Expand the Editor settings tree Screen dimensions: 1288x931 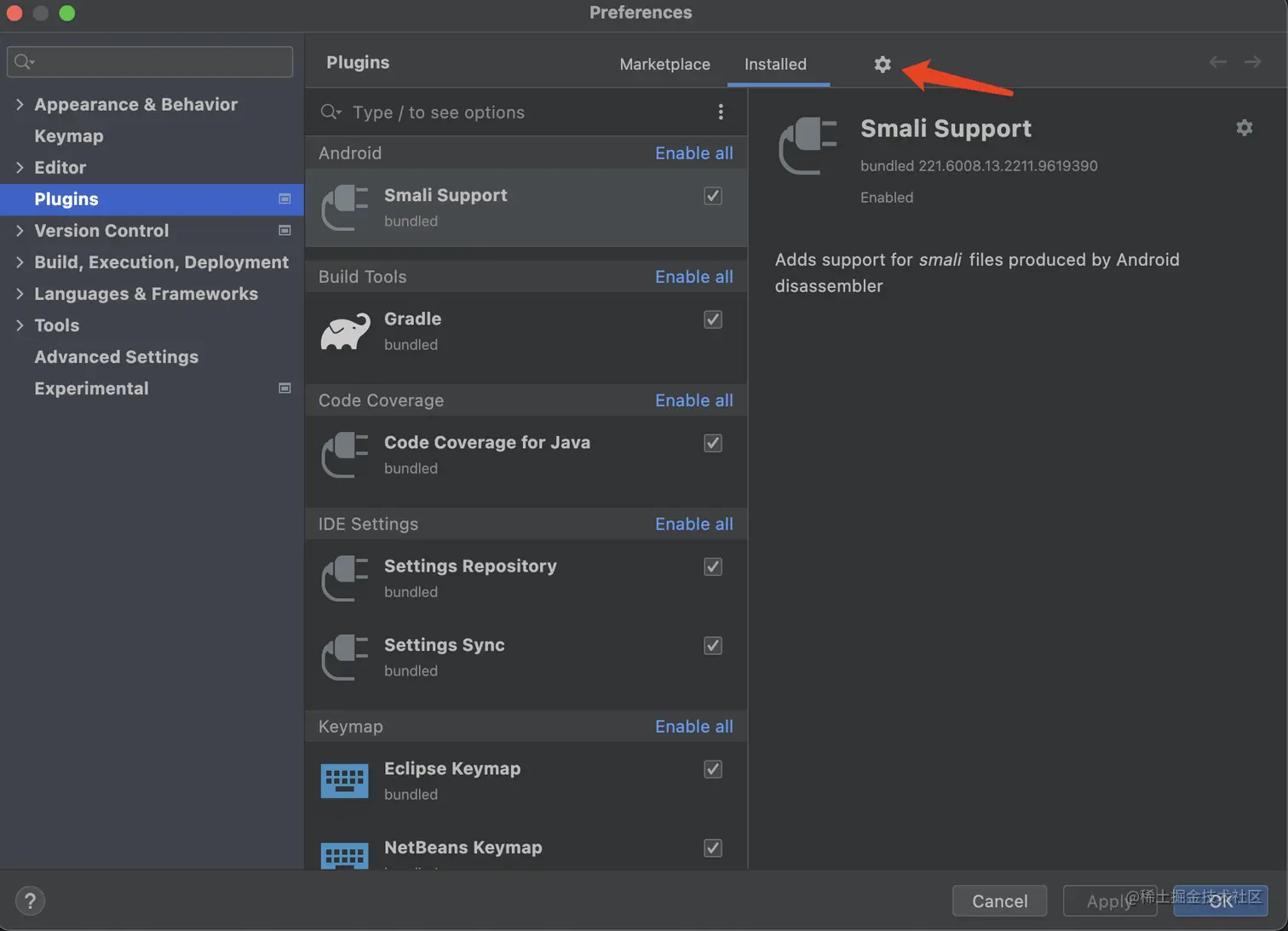pyautogui.click(x=20, y=168)
